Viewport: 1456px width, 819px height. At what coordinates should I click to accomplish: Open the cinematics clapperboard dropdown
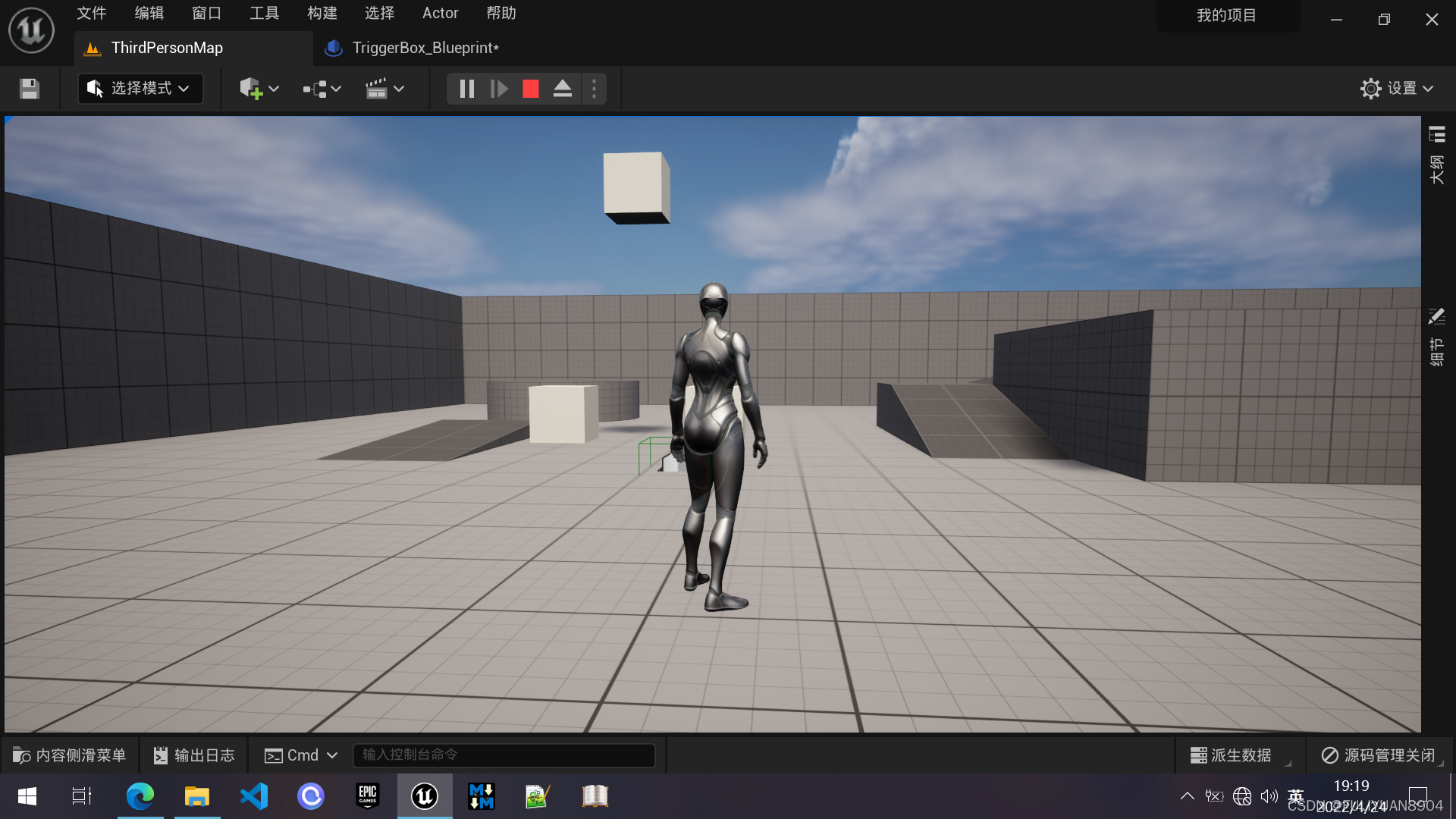pos(385,89)
